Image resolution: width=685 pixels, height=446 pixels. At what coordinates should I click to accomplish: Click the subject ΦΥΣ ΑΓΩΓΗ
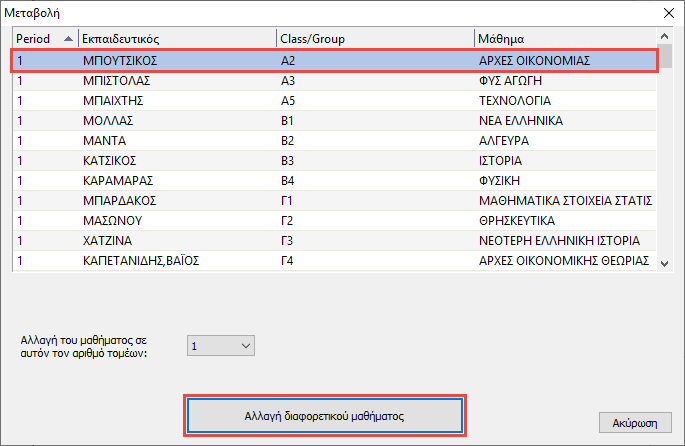click(510, 81)
